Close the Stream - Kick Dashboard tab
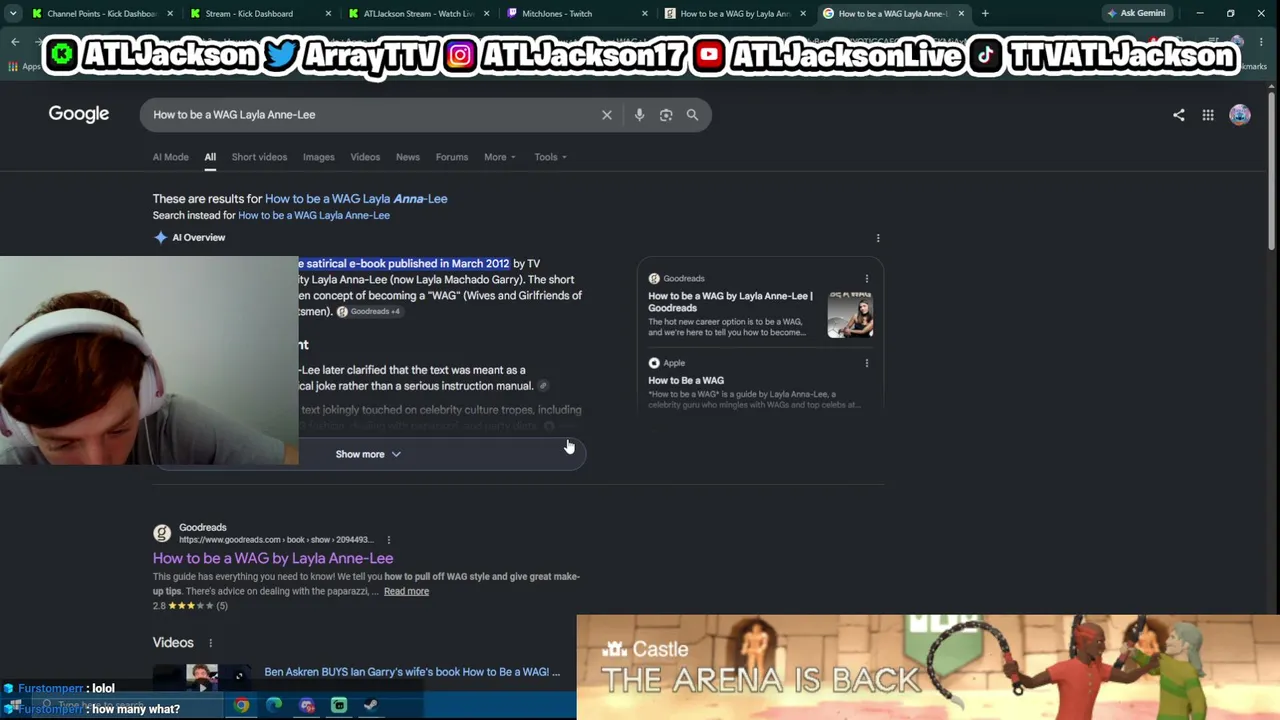This screenshot has height=720, width=1280. 328,14
